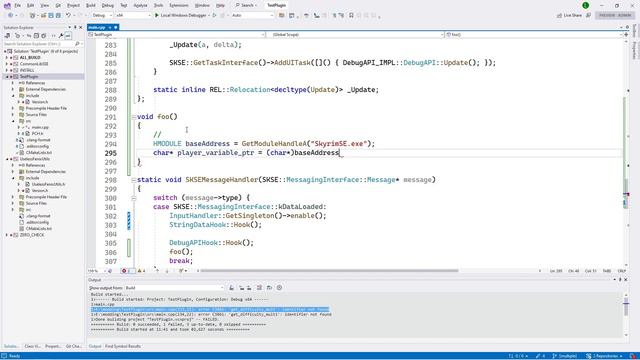
Task: Select the TestPlugin project in Solution Explorer
Action: coord(29,76)
